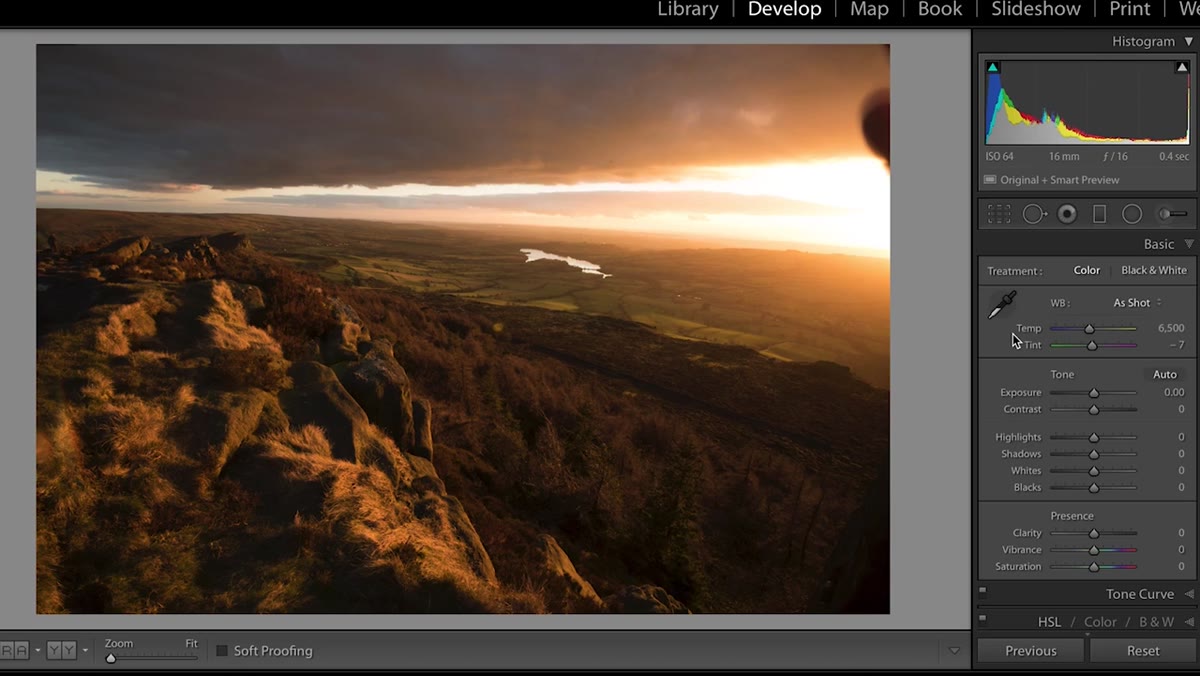Open the Color tab in HSL panel
Image resolution: width=1200 pixels, height=676 pixels.
(x=1100, y=622)
